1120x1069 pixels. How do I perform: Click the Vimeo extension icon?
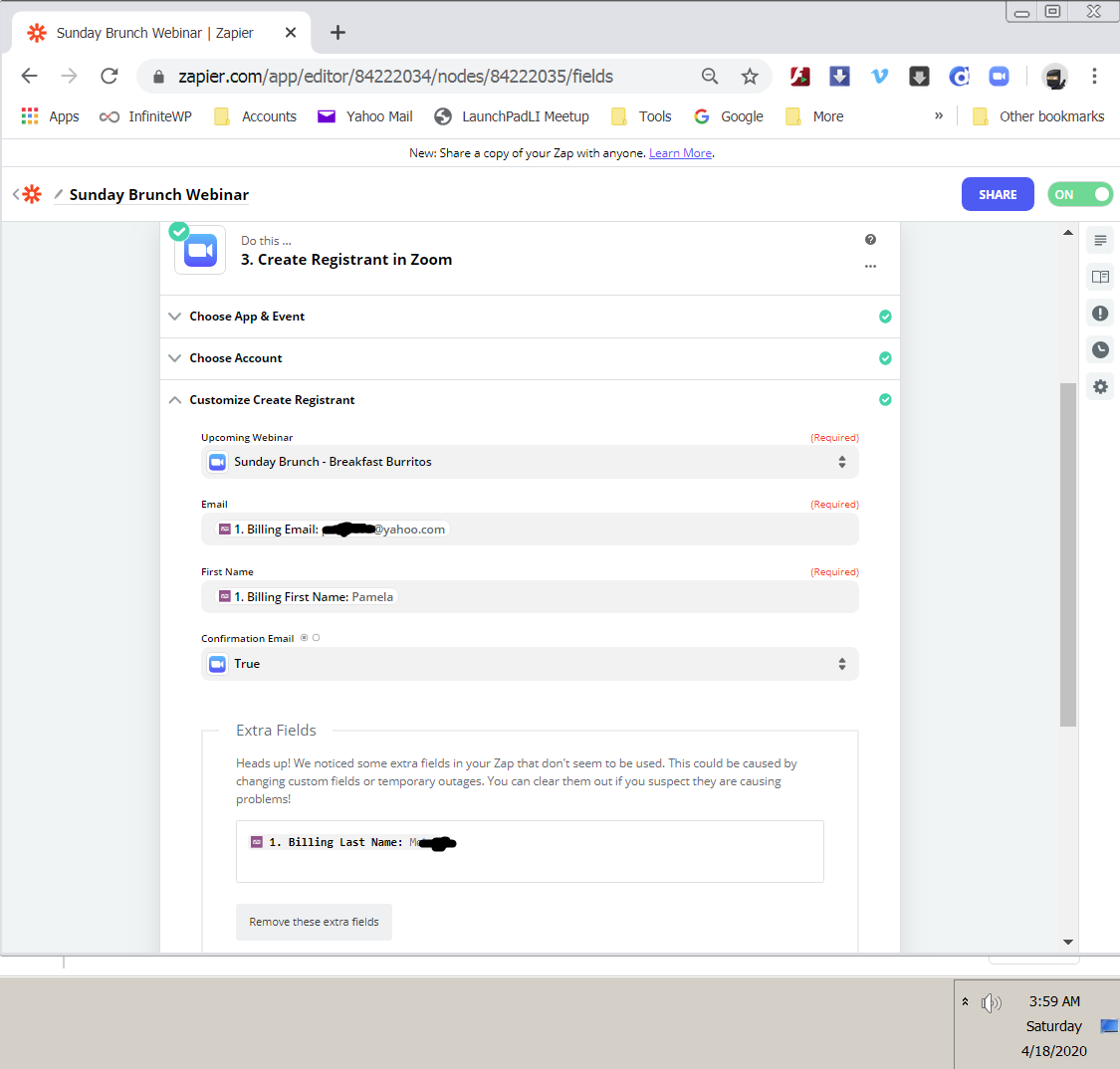(x=879, y=77)
